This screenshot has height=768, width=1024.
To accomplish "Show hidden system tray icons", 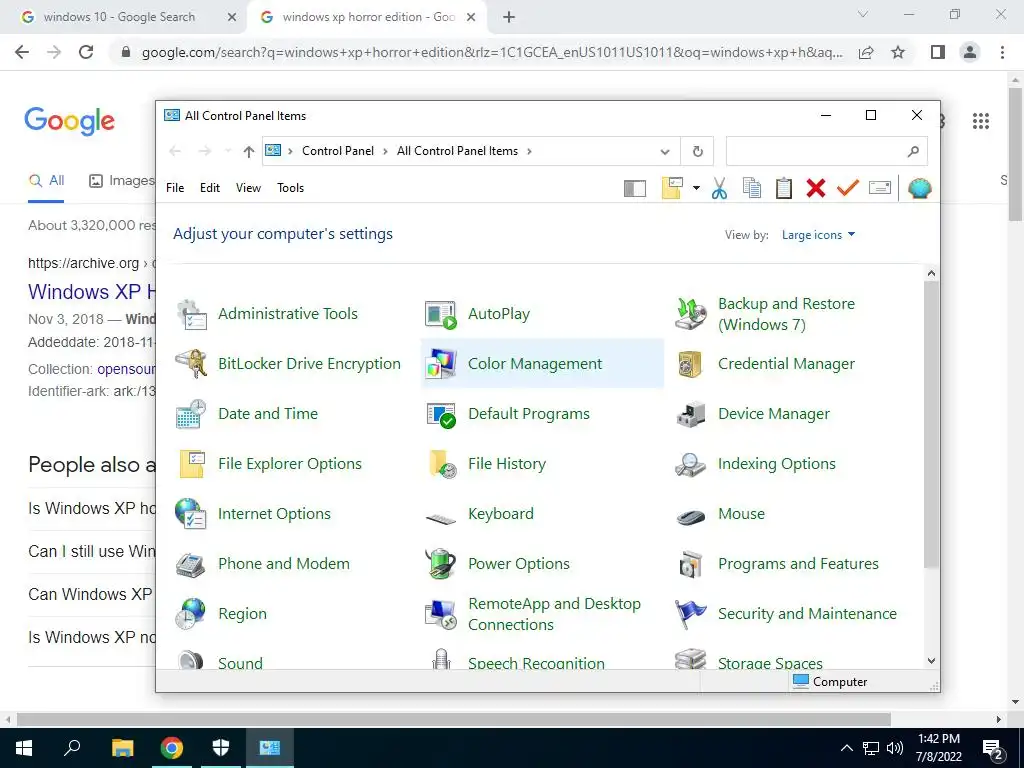I will [846, 748].
